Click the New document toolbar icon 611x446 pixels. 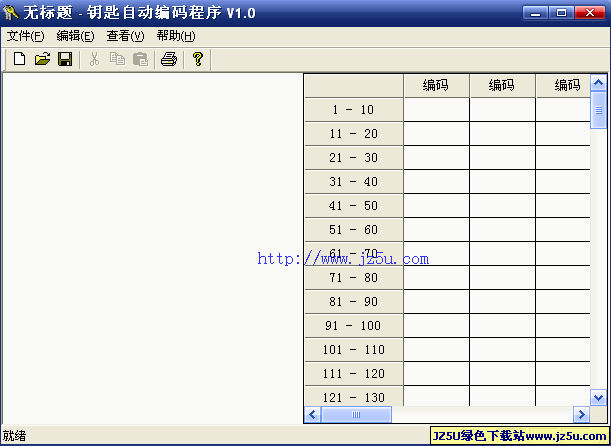click(x=19, y=59)
